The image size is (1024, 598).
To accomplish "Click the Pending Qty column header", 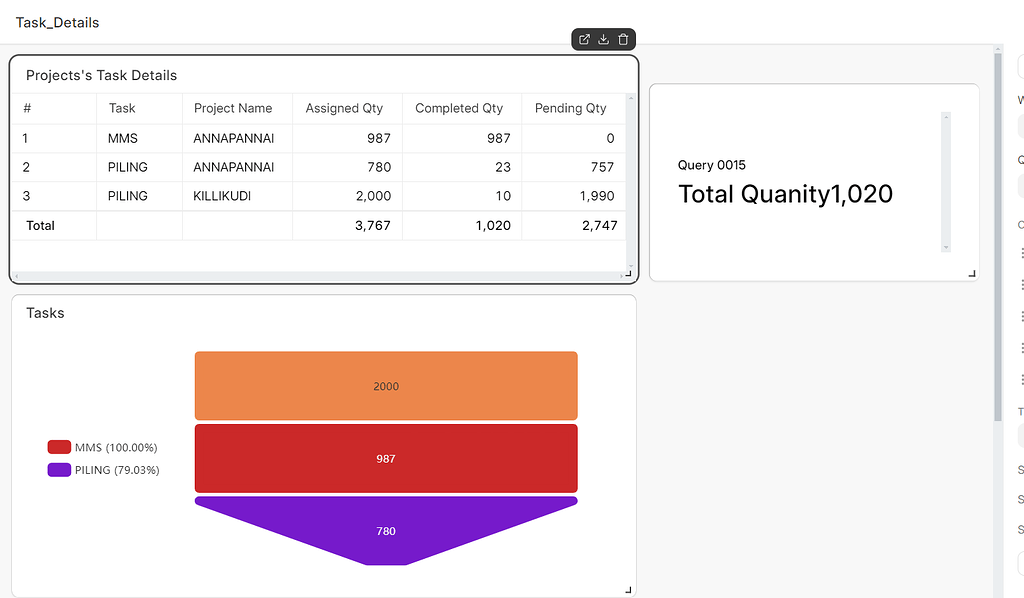I will click(x=571, y=108).
